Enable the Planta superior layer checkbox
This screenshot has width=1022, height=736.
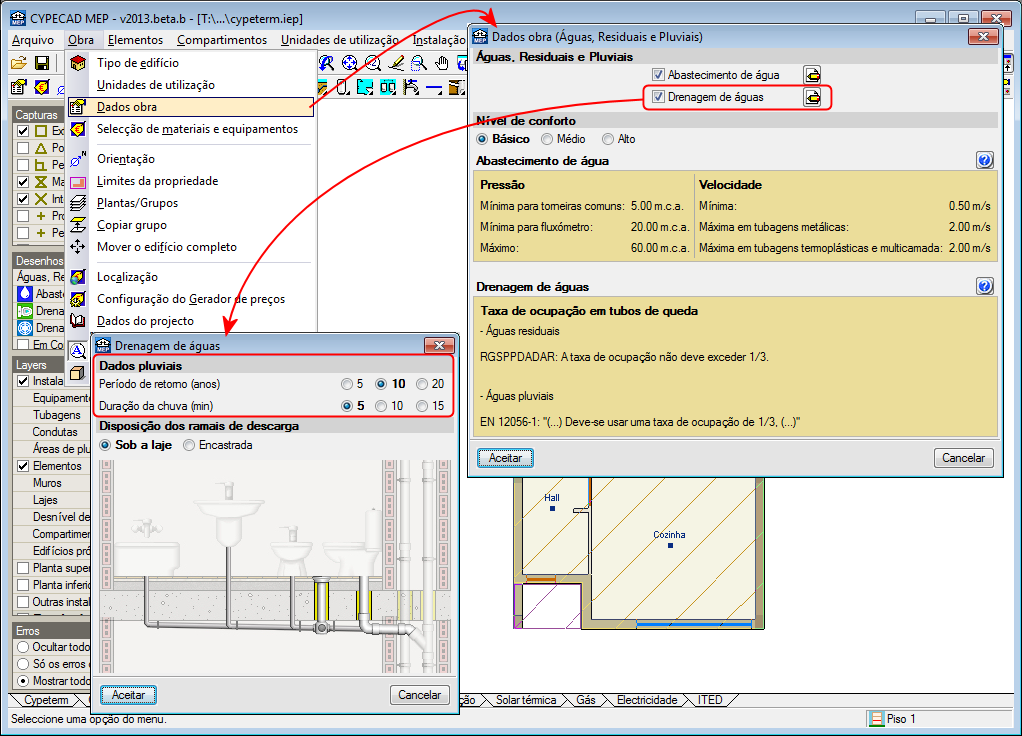pos(23,568)
